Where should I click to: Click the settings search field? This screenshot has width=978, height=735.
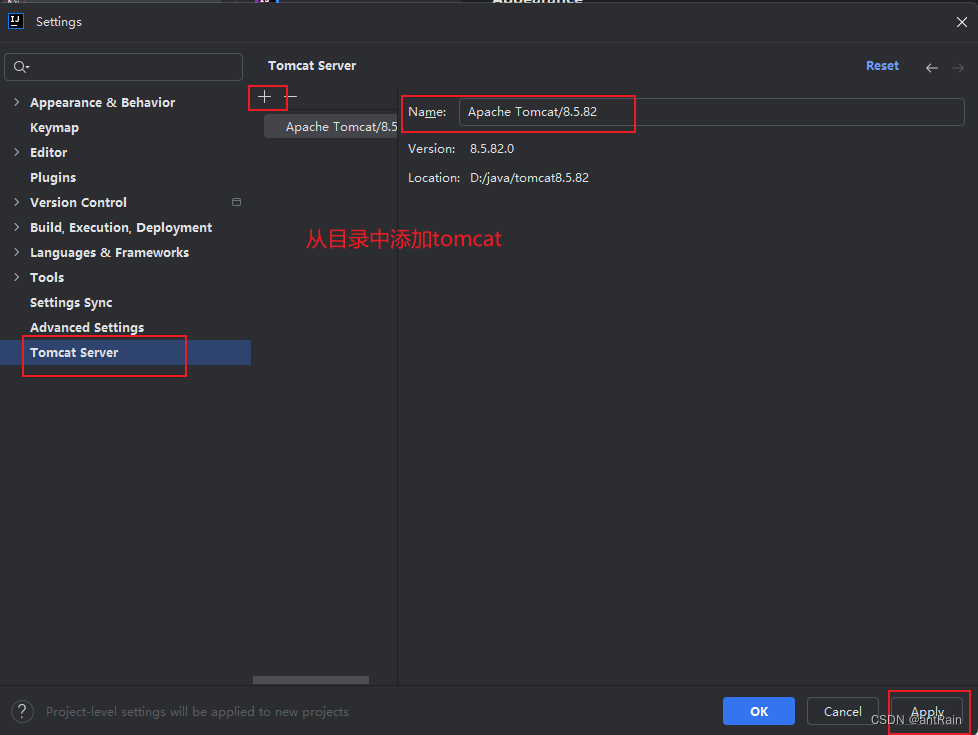(123, 67)
